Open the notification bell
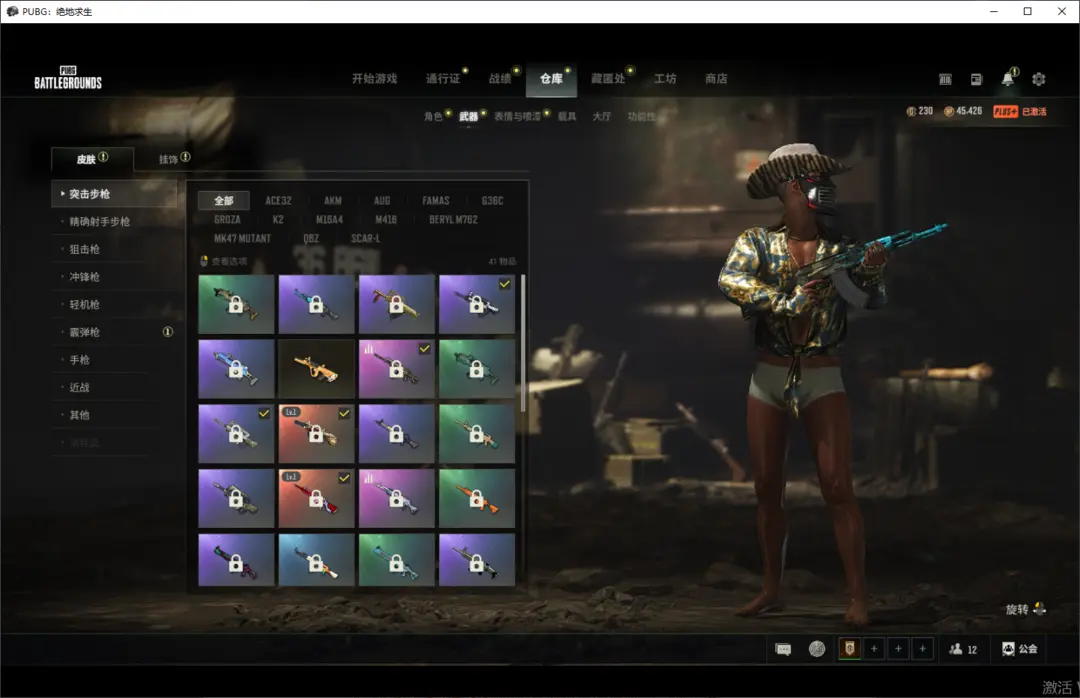The width and height of the screenshot is (1080, 698). coord(1008,79)
